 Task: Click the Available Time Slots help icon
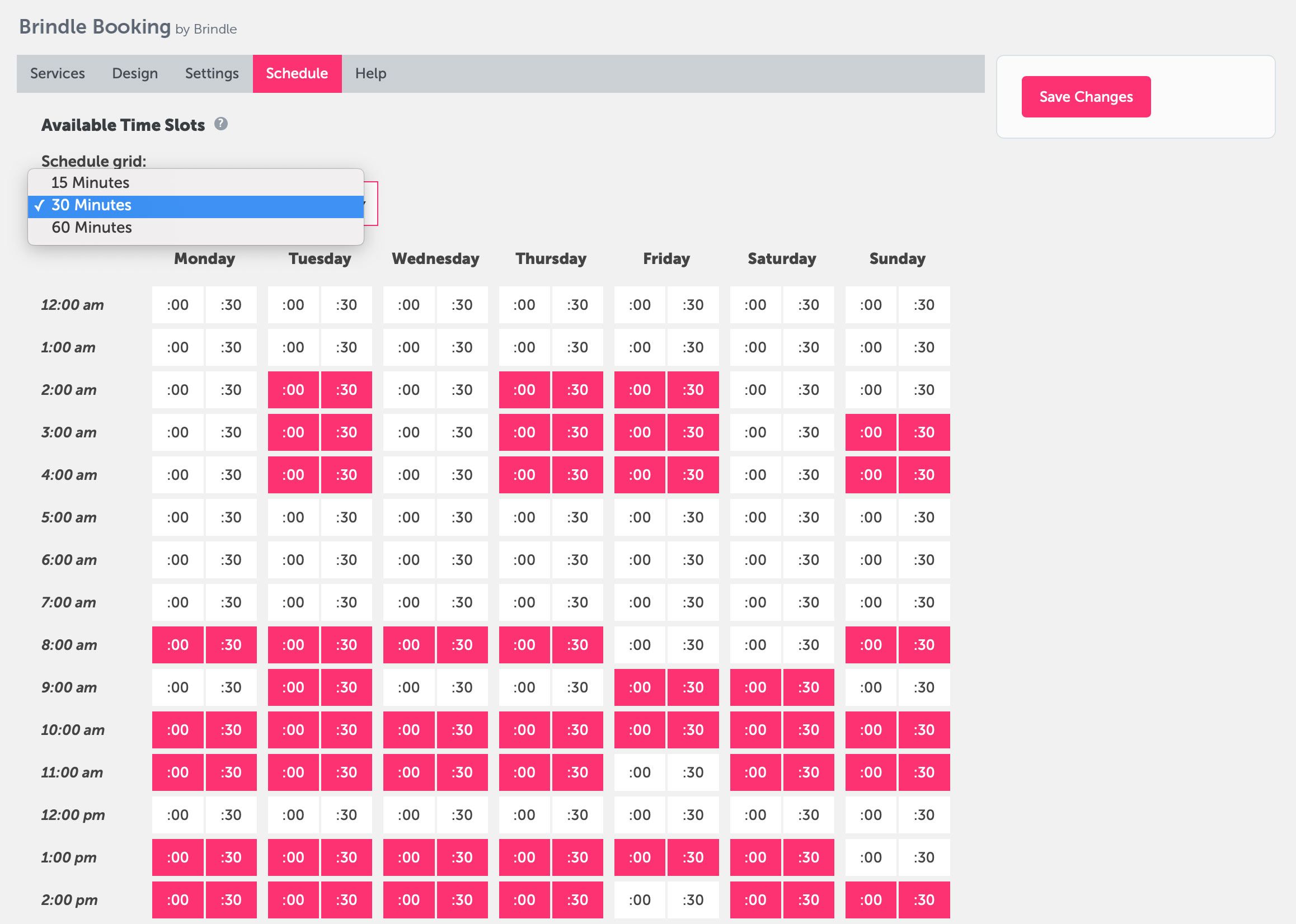[221, 124]
